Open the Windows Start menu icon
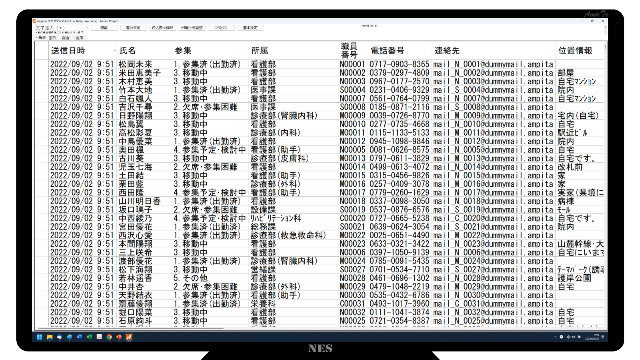Image resolution: width=640 pixels, height=360 pixels. pos(39,337)
